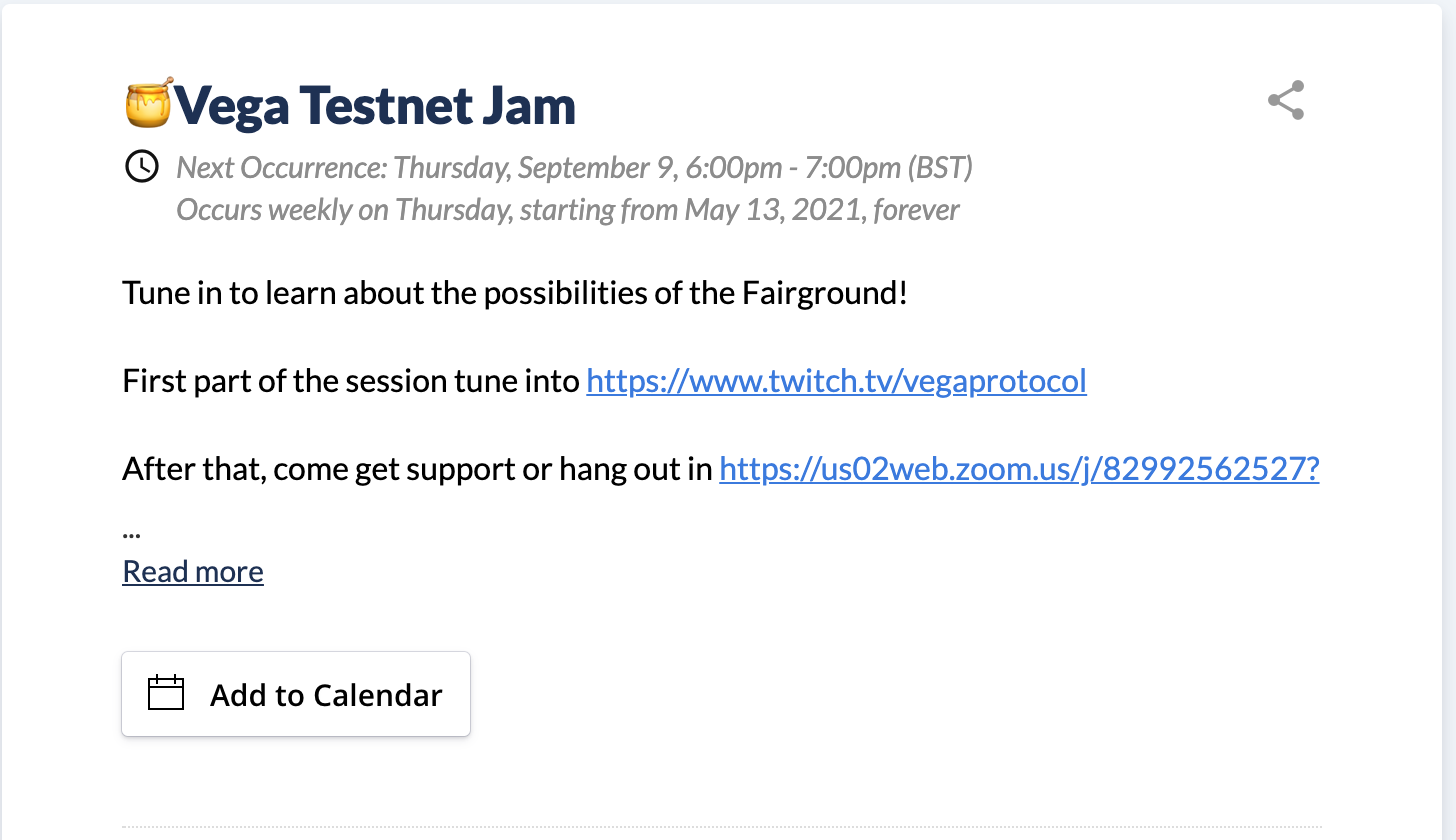Follow the us02web.zoom.us meeting link

[1019, 468]
